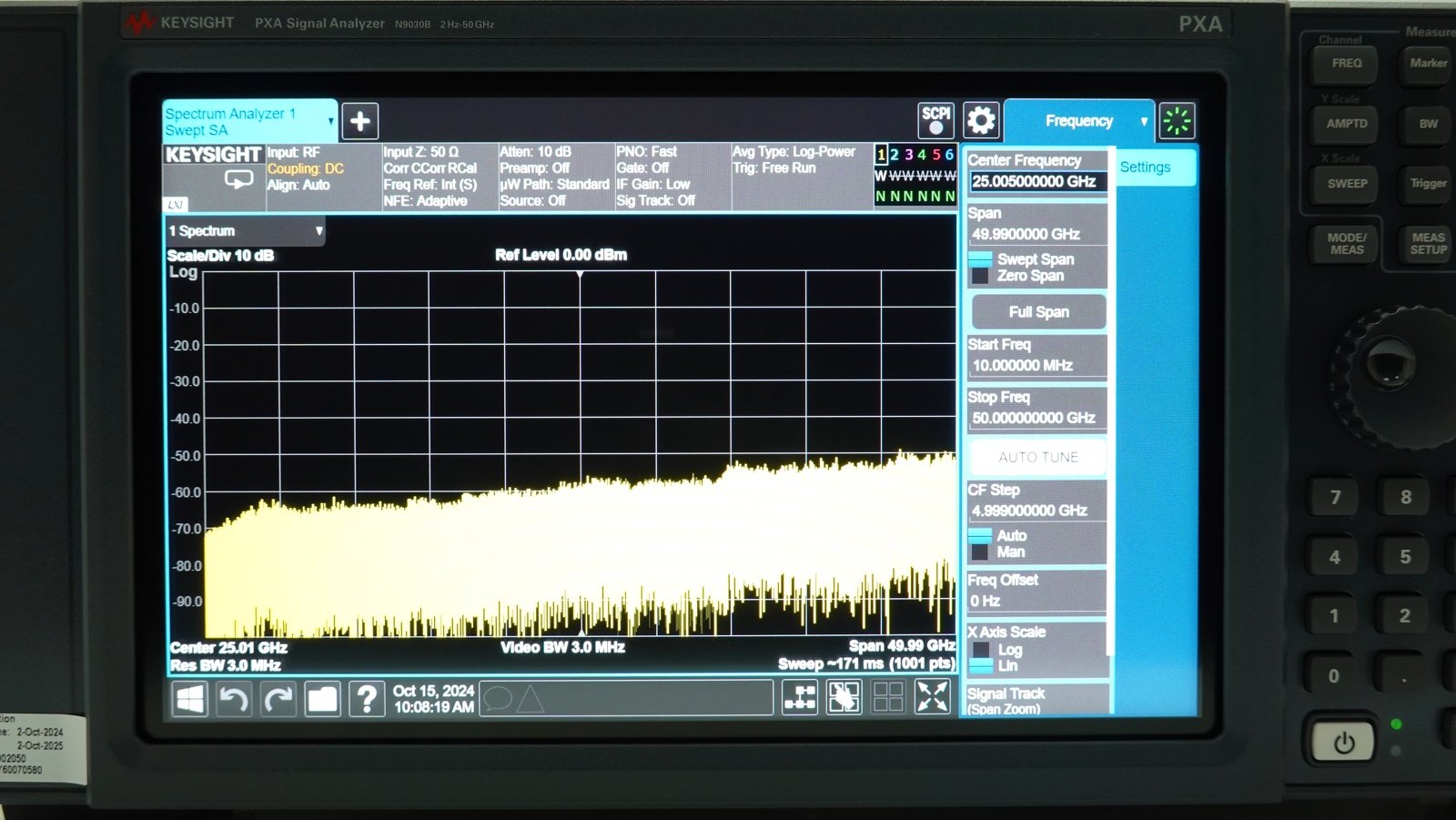Screen dimensions: 1456x820
Task: Edit the CF Step 4.999 GHz field
Action: click(1036, 511)
